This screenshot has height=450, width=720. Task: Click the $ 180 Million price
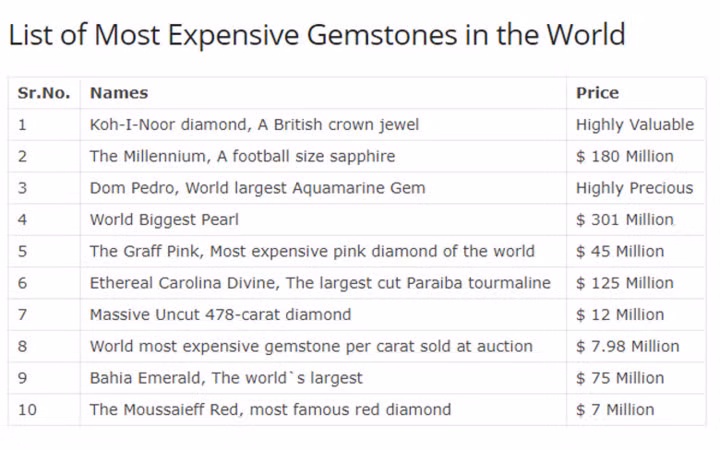625,156
